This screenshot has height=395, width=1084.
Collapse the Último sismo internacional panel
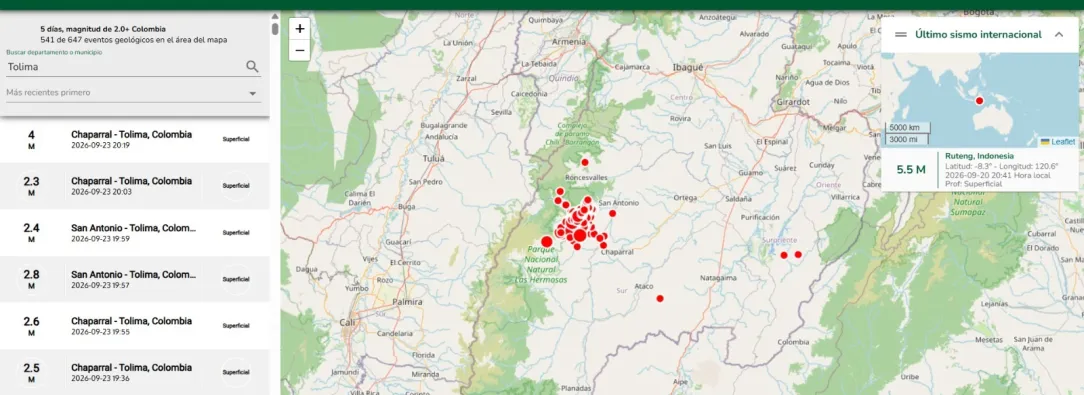(1058, 35)
